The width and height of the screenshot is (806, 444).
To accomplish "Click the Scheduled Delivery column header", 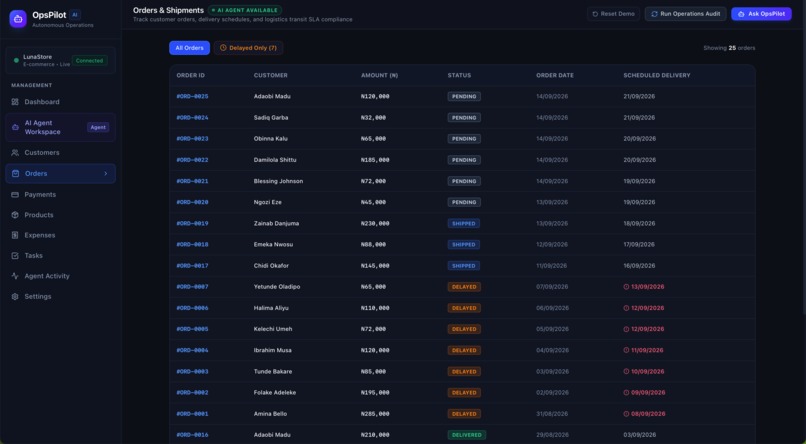I will click(x=656, y=76).
